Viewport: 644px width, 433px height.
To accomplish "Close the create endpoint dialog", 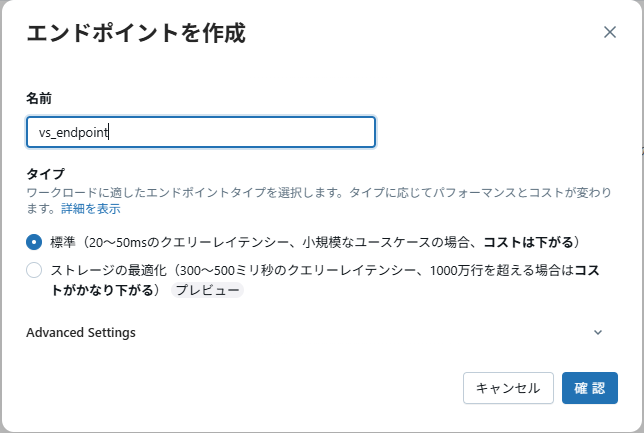I will tap(610, 32).
